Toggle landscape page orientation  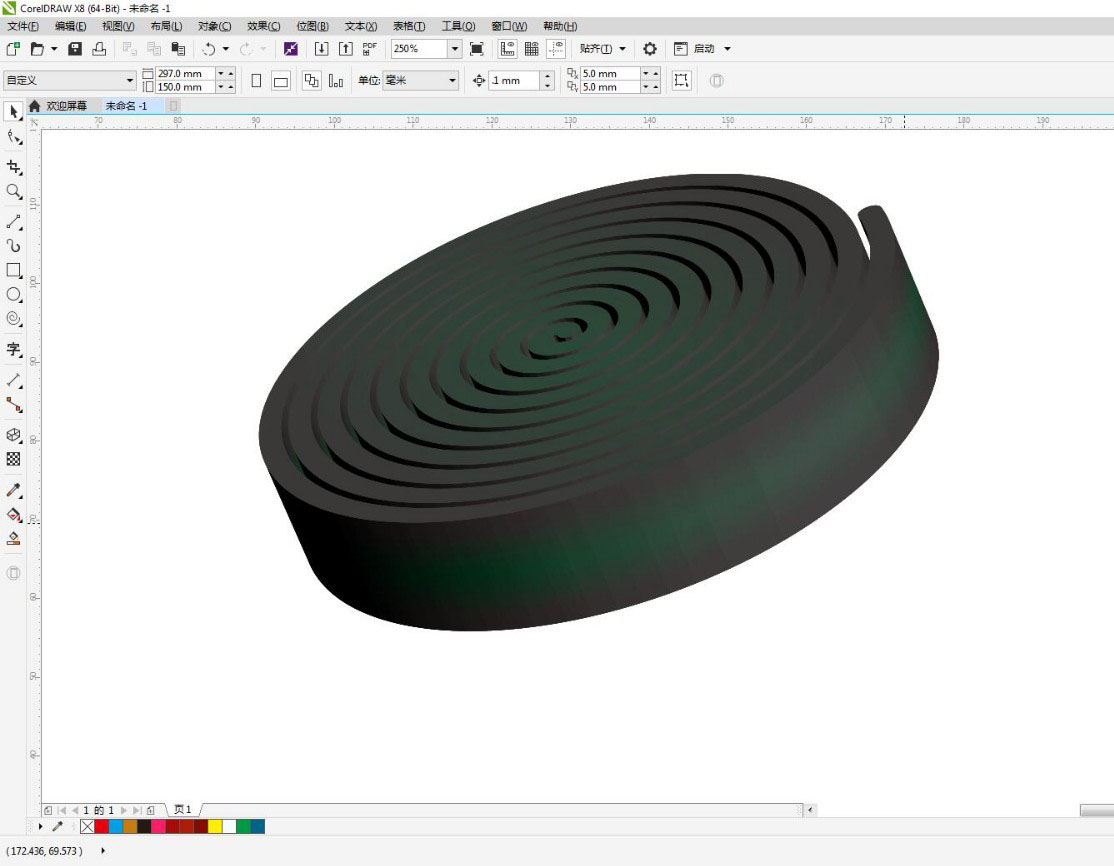point(281,81)
